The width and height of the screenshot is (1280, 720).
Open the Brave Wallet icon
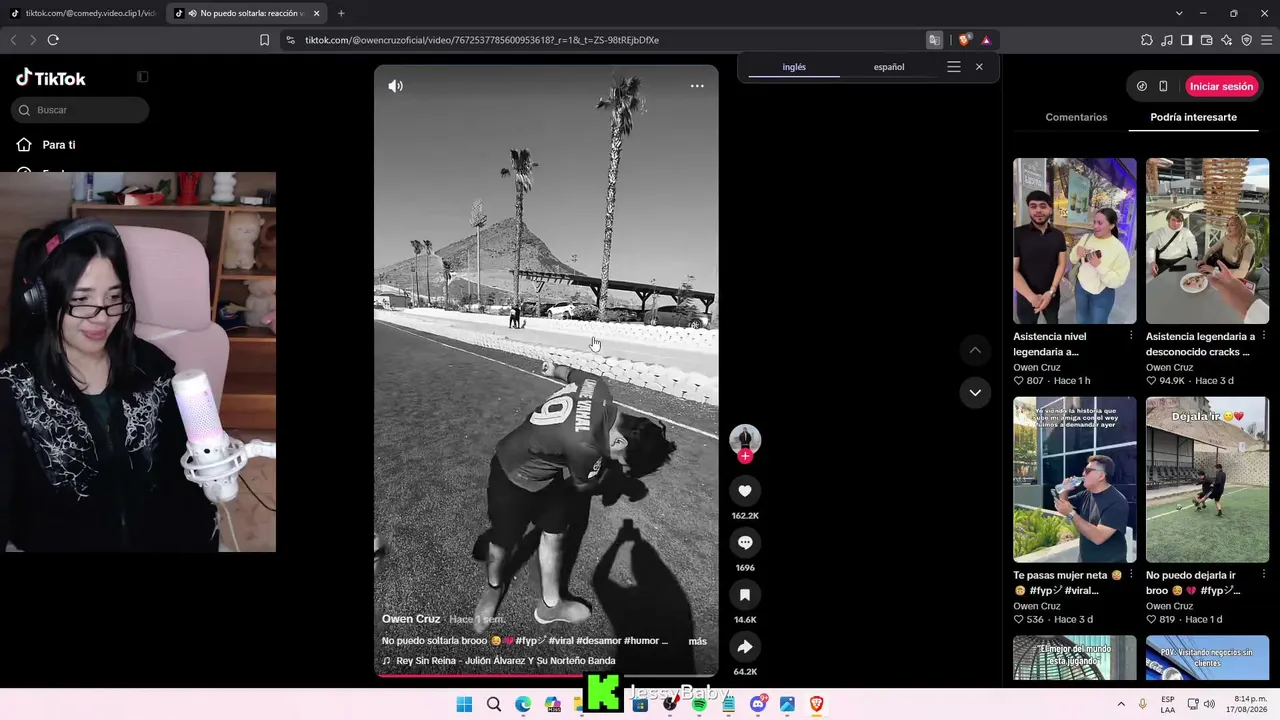[1207, 40]
